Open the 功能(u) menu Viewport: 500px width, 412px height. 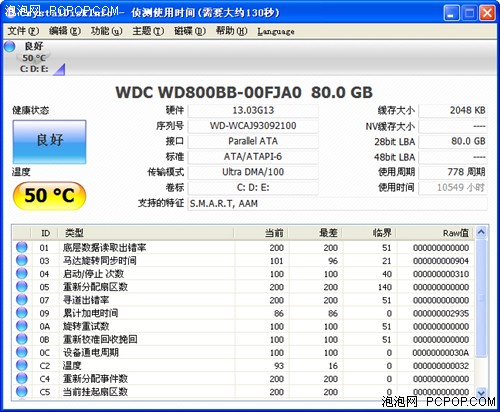pos(107,31)
